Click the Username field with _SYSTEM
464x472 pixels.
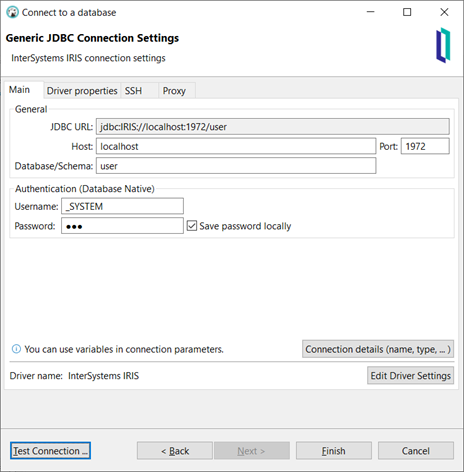(x=122, y=206)
